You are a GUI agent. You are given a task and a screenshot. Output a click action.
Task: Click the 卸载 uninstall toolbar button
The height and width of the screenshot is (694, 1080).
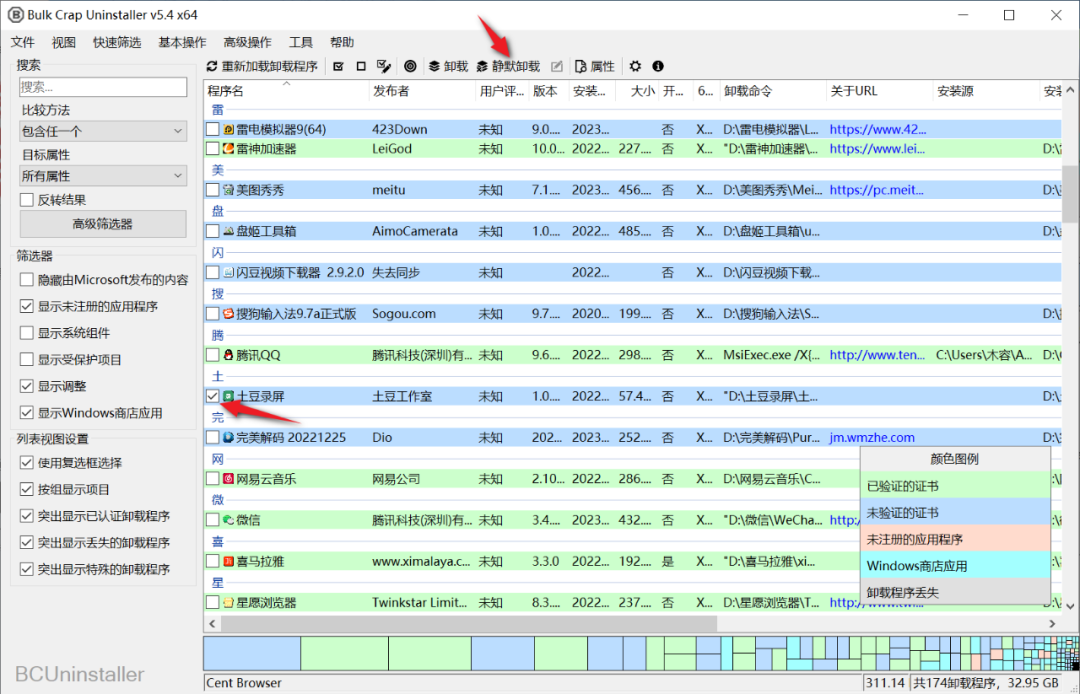tap(448, 66)
